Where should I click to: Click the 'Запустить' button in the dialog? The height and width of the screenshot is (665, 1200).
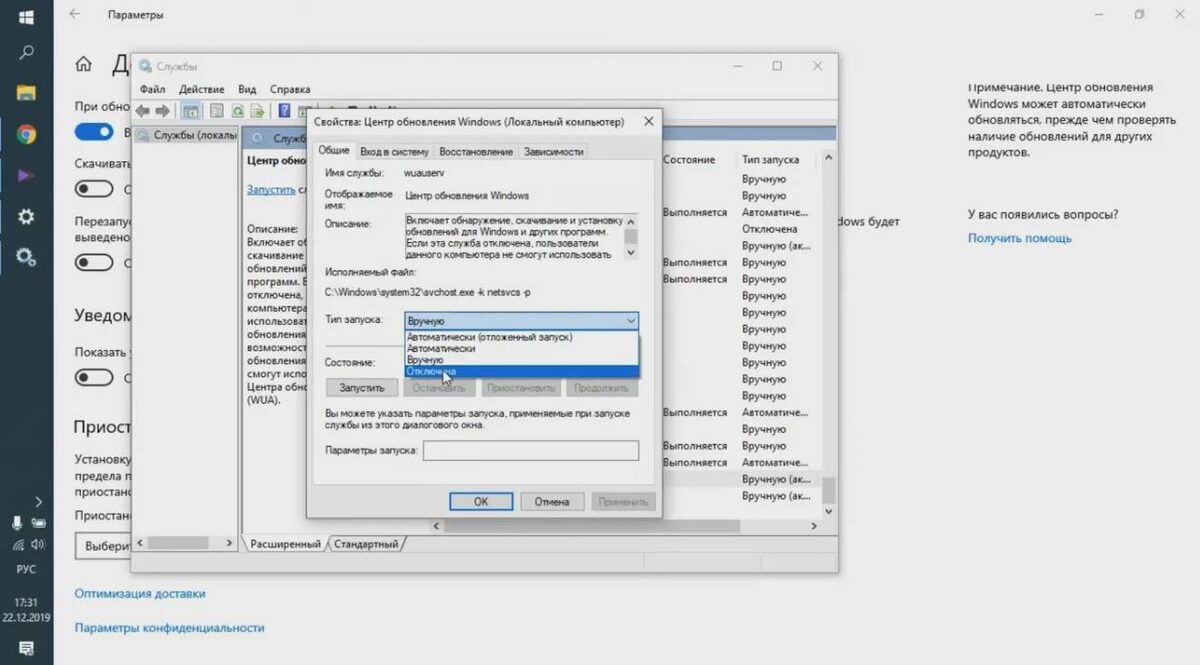tap(362, 387)
